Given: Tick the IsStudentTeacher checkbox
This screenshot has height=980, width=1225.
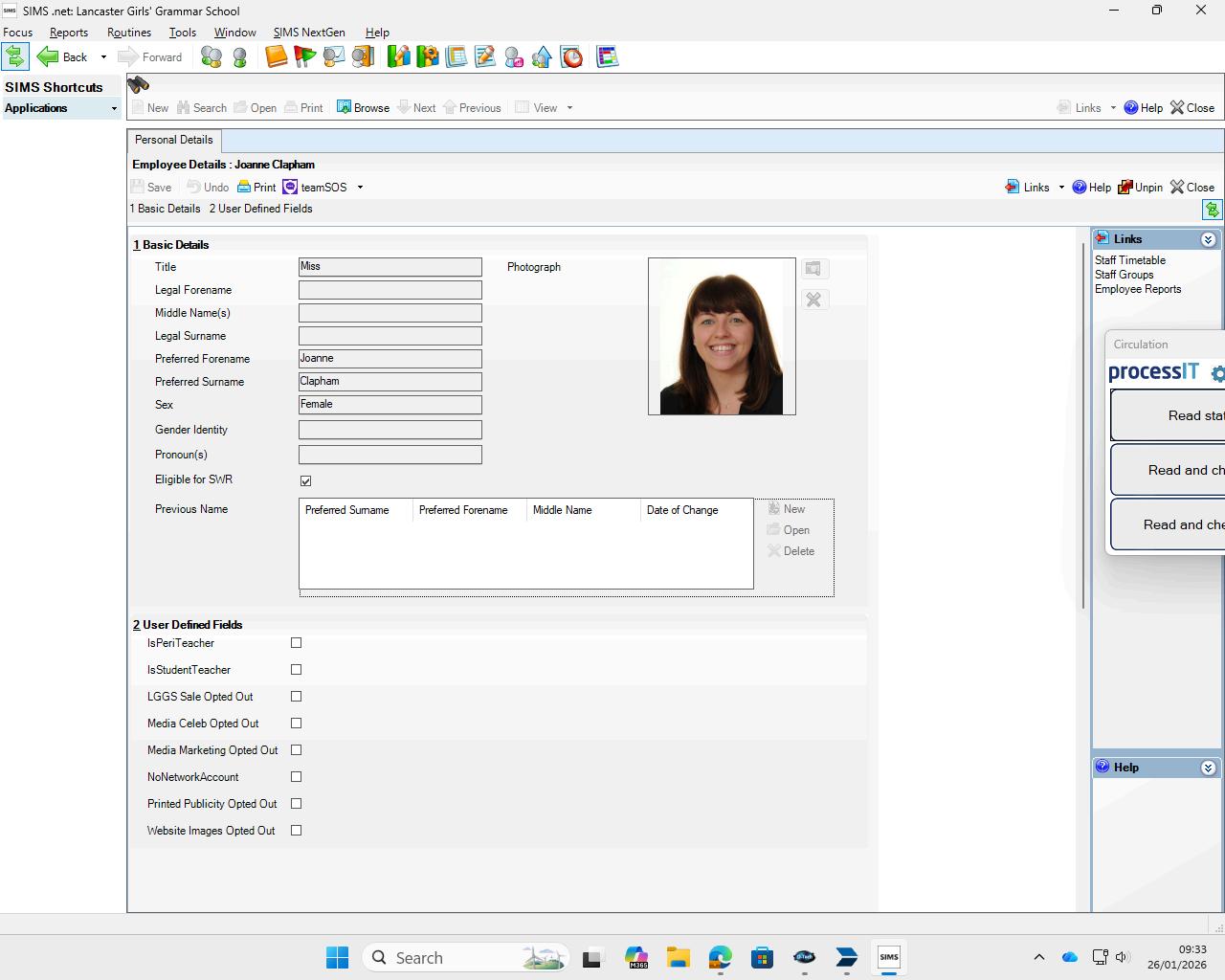Looking at the screenshot, I should point(296,670).
